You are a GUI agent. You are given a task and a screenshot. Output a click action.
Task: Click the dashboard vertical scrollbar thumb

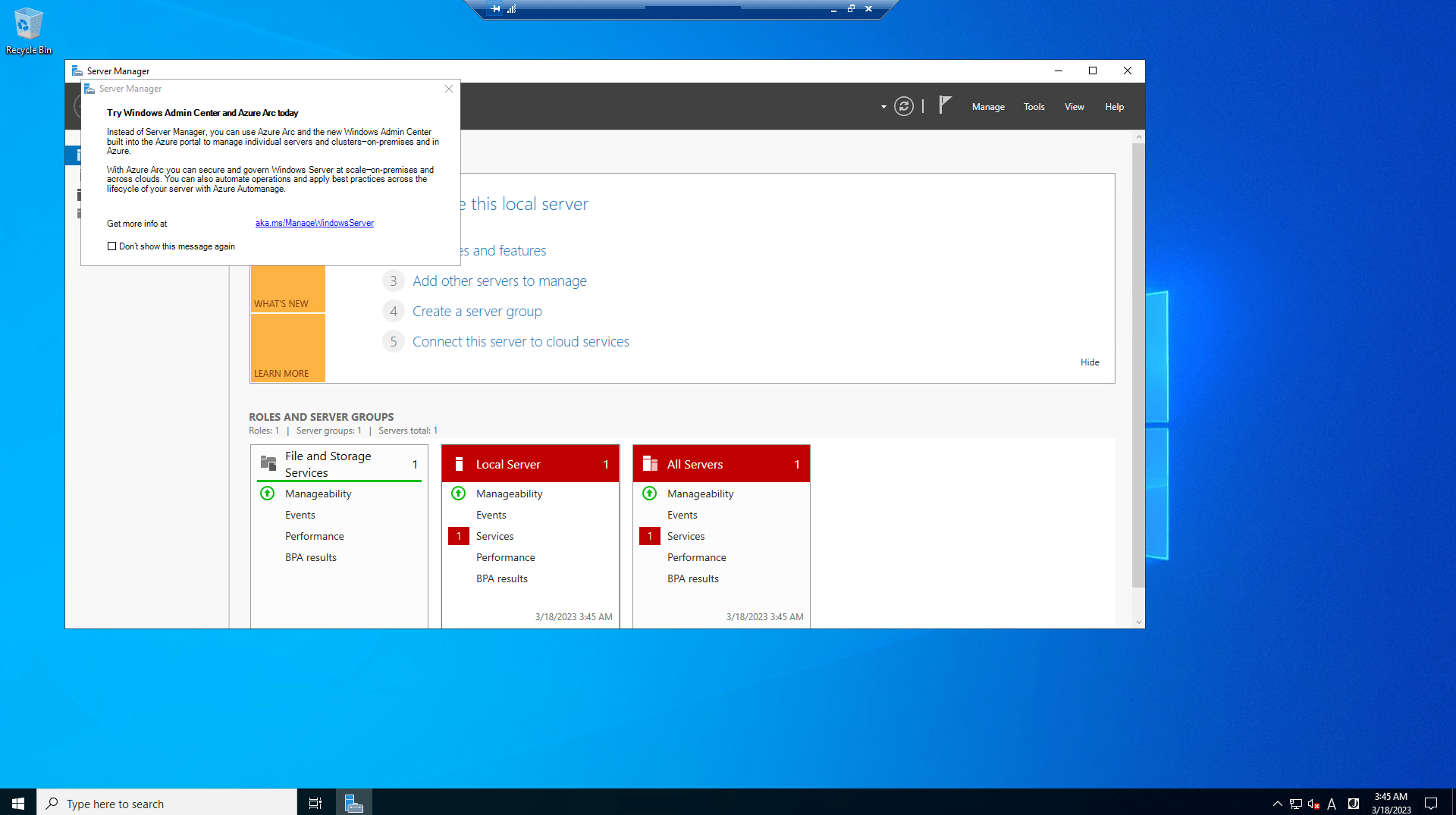(1137, 364)
